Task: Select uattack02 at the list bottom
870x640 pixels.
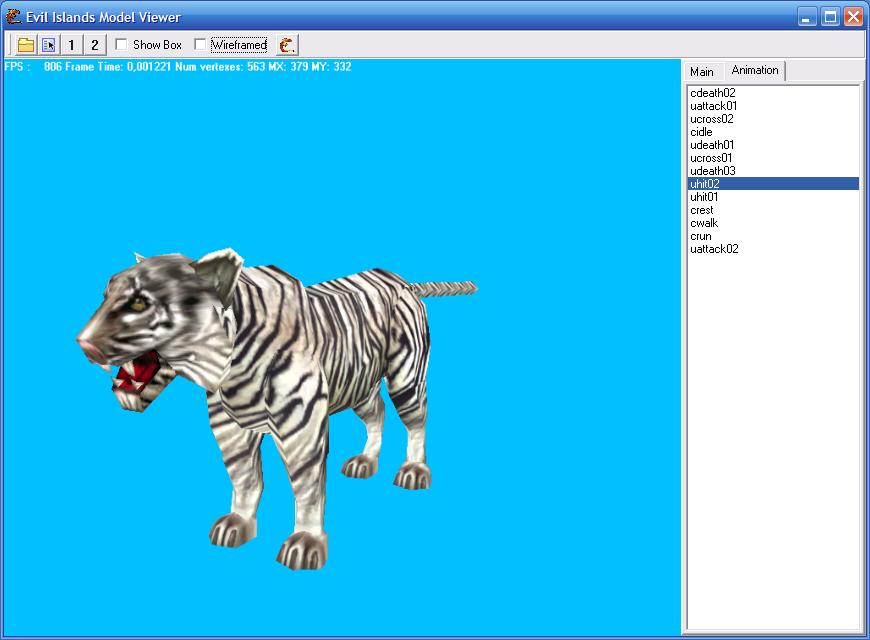Action: (x=714, y=249)
